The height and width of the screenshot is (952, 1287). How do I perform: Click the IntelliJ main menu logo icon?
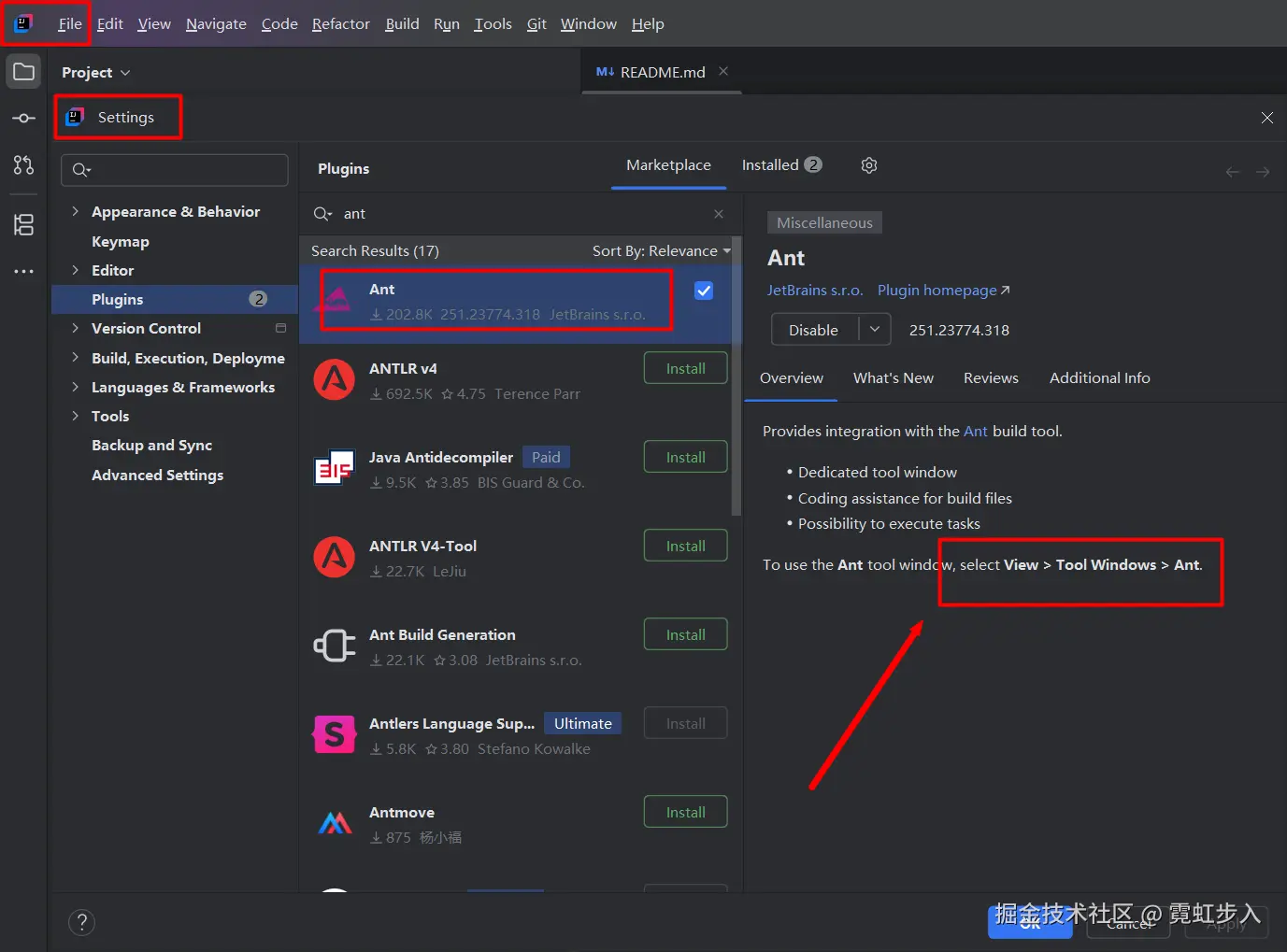pyautogui.click(x=23, y=23)
